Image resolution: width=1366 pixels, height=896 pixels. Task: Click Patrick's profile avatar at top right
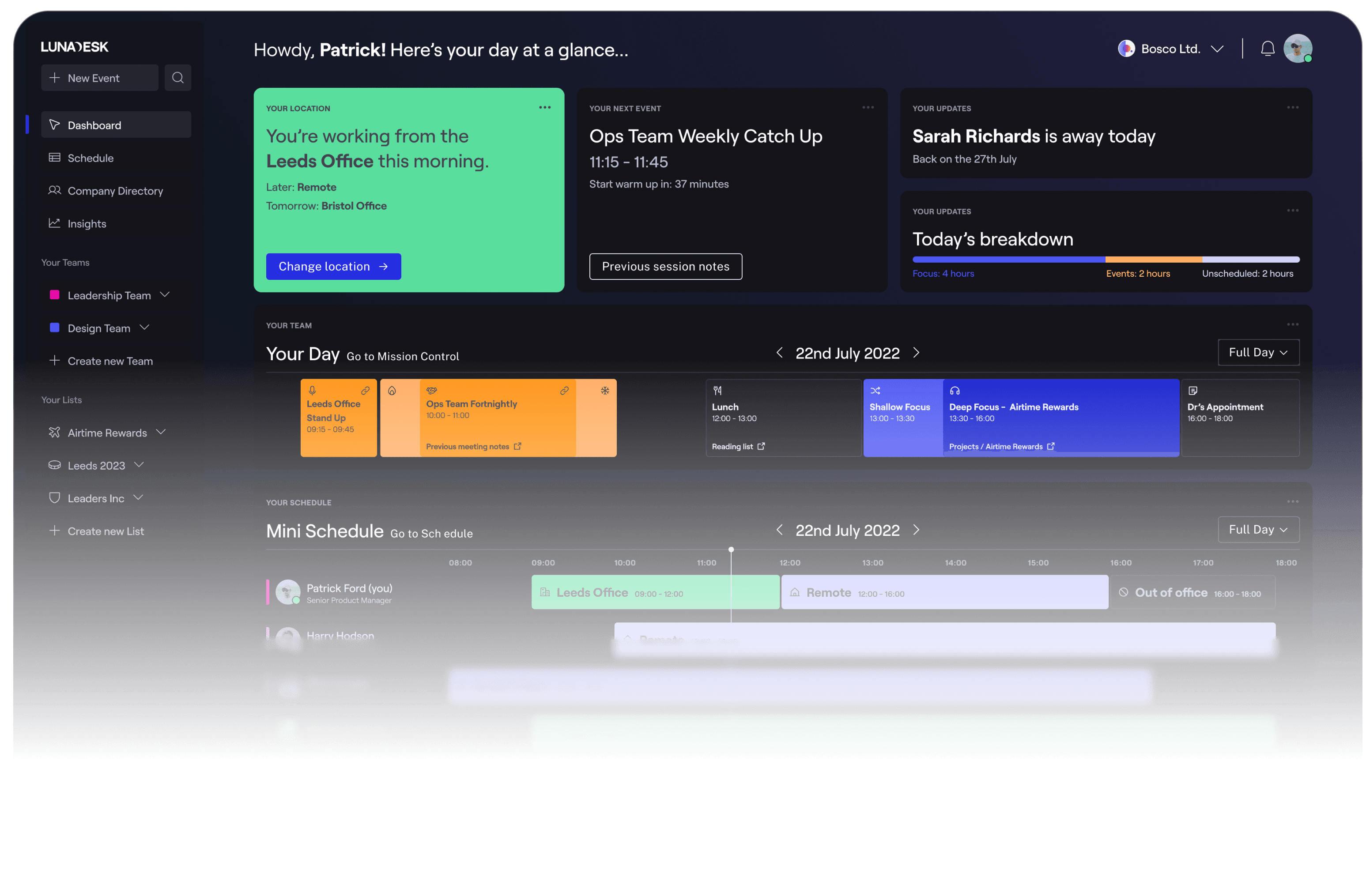1298,49
